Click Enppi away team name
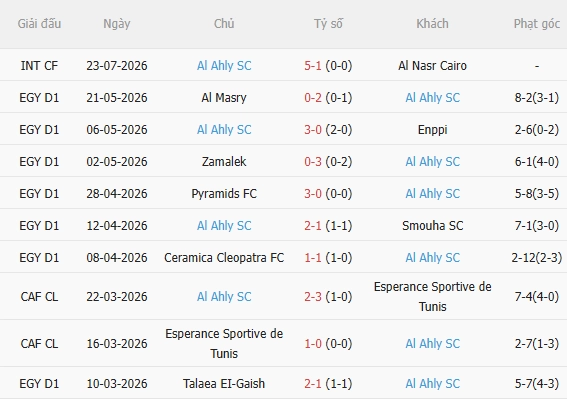567x401 pixels. pos(432,130)
